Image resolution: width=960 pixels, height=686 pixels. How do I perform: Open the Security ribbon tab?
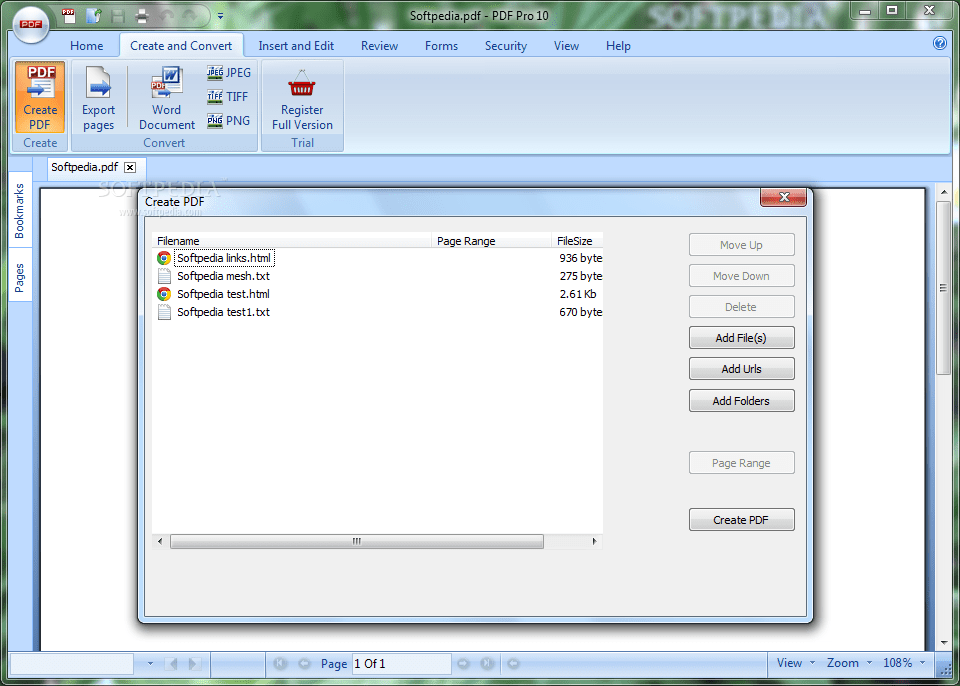(x=506, y=46)
